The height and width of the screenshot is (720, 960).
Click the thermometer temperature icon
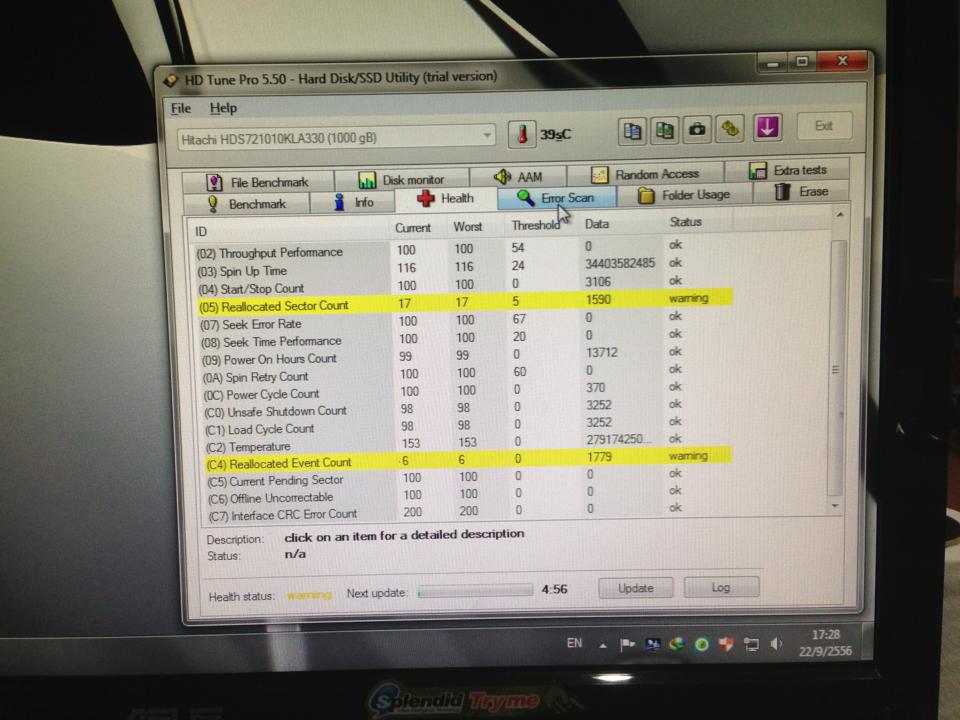click(522, 133)
